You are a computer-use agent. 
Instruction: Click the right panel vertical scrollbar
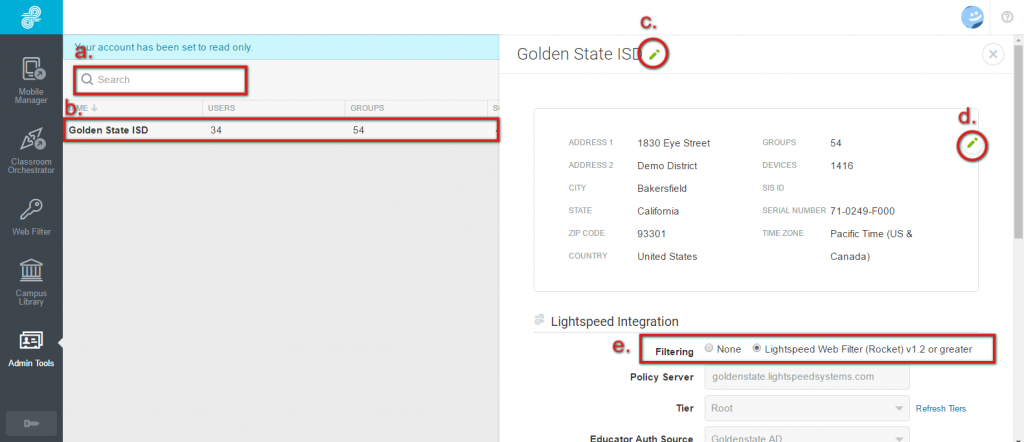point(1018,144)
